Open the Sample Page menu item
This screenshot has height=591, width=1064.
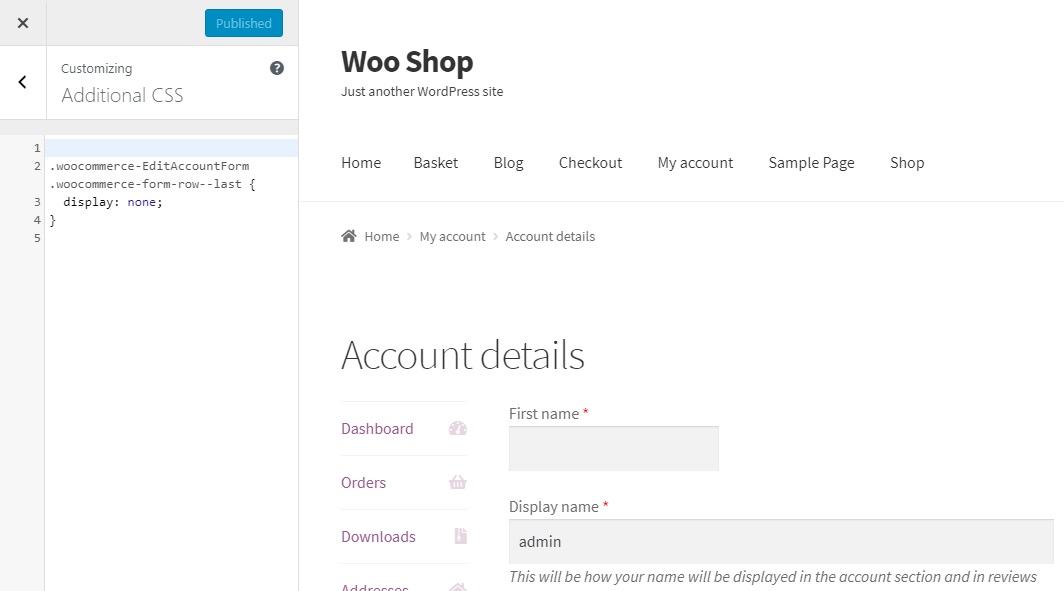pos(812,163)
